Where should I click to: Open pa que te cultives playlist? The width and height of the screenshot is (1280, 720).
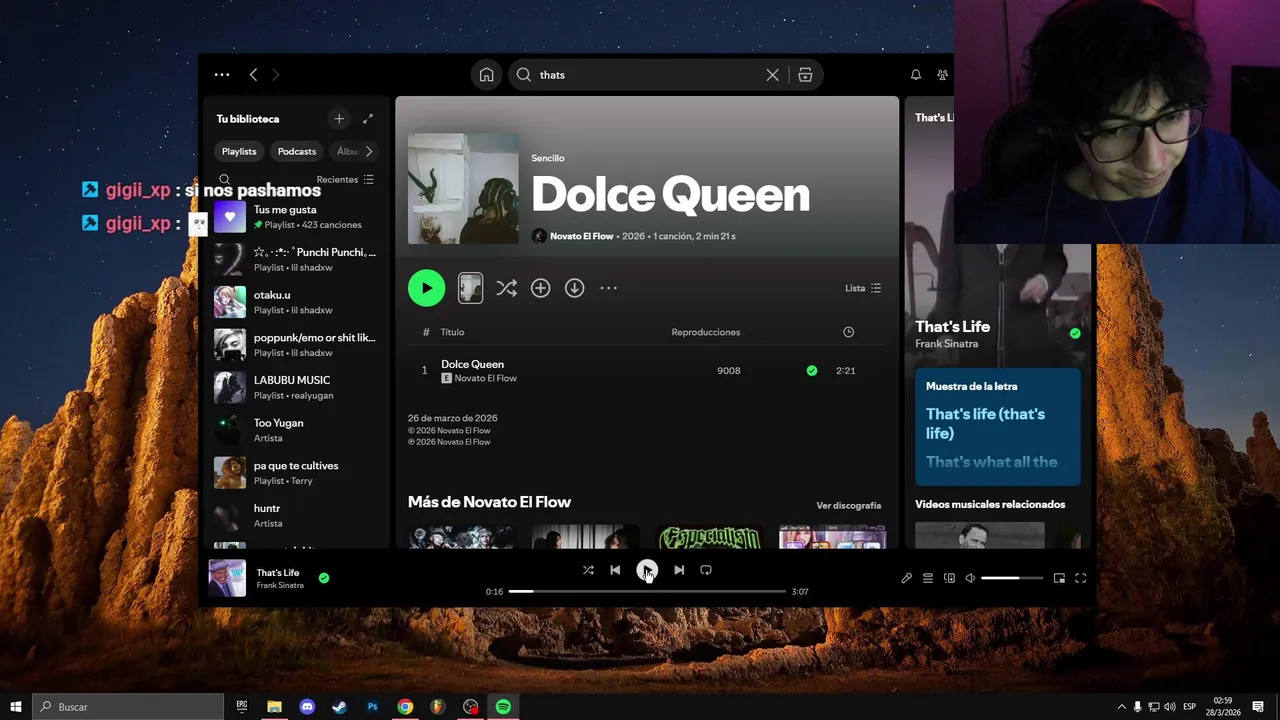295,473
